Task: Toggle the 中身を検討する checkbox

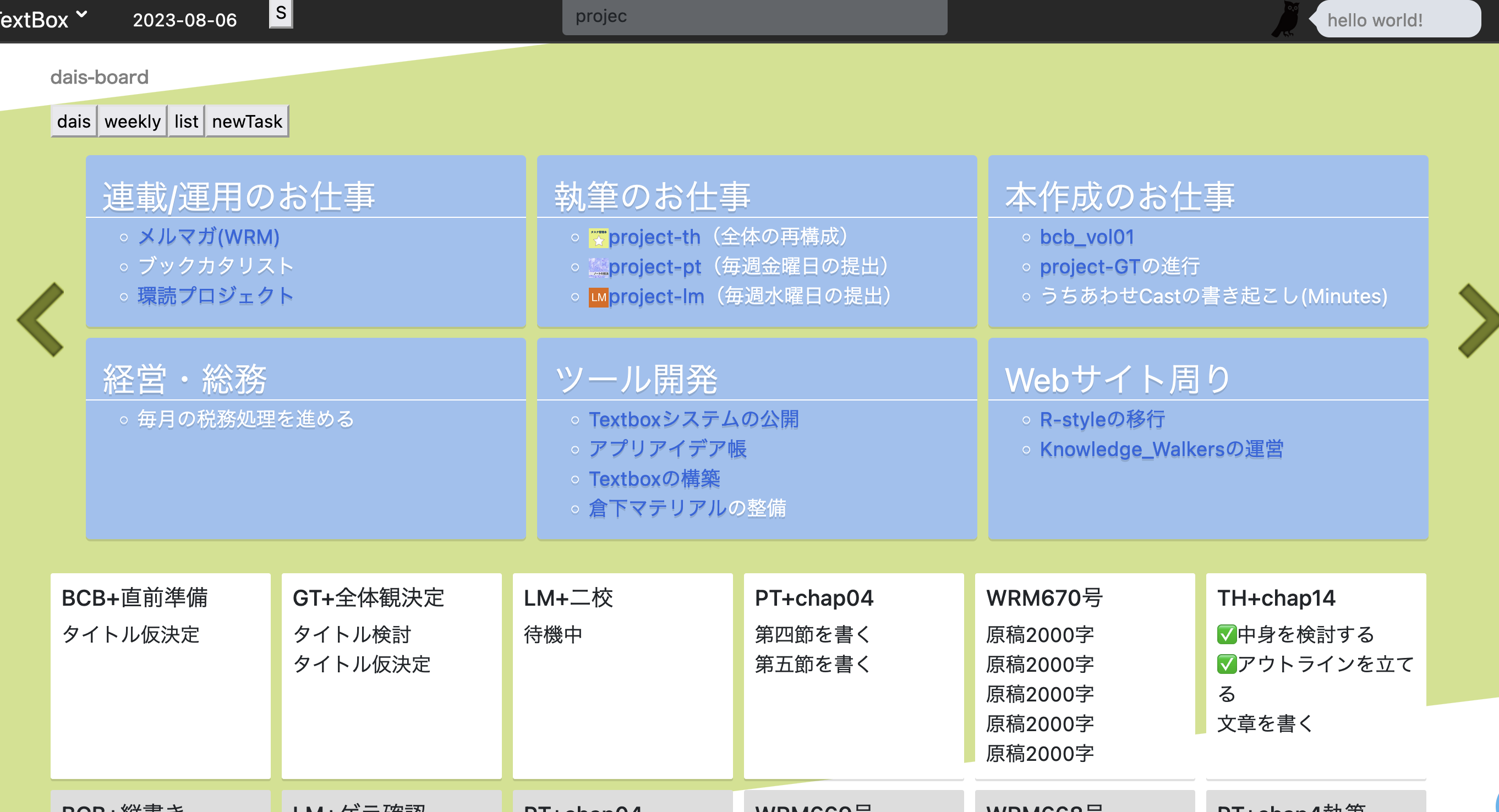Action: coord(1226,635)
